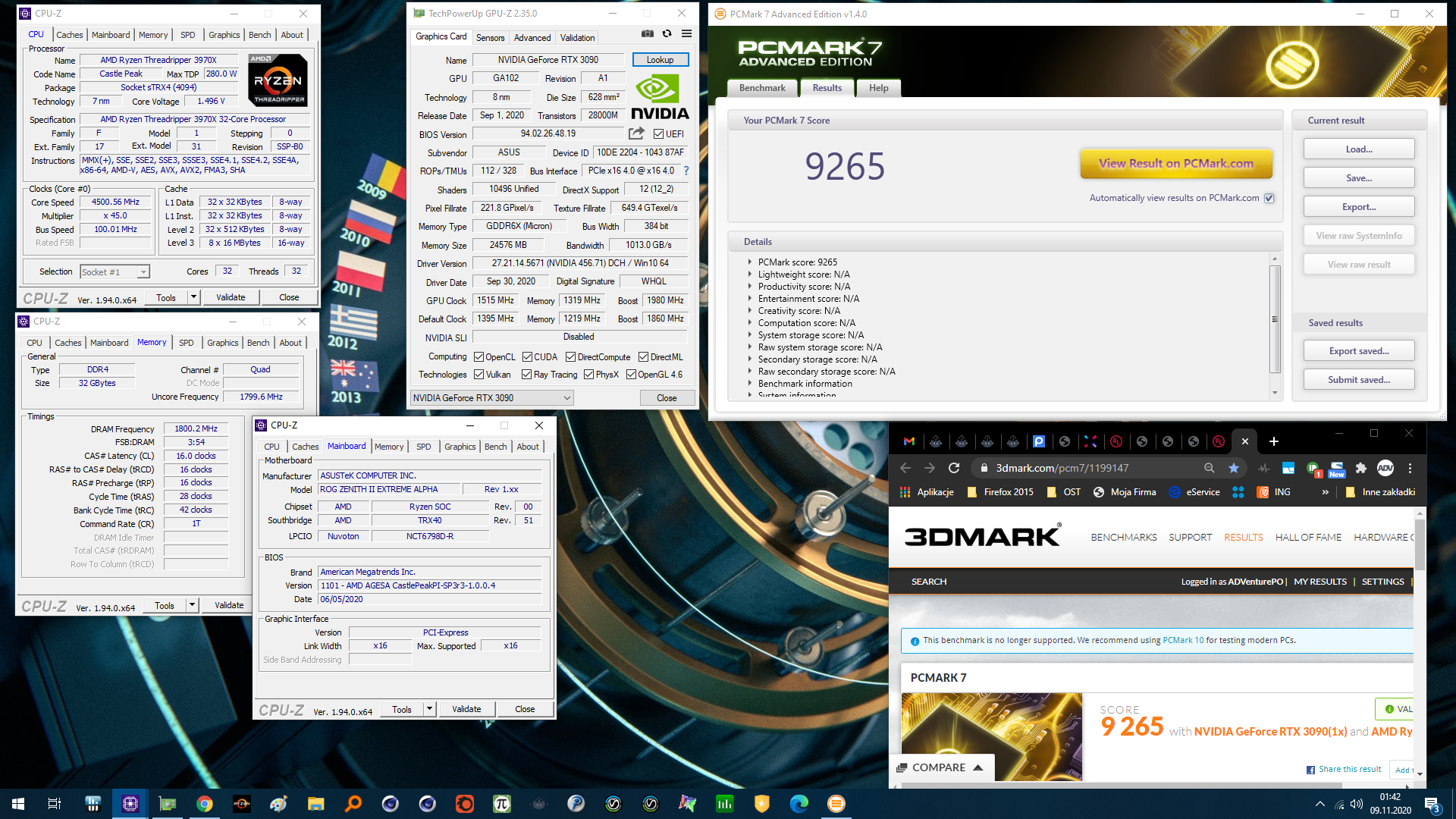Open the Chrome three-dot menu
1456x819 pixels.
click(1410, 468)
